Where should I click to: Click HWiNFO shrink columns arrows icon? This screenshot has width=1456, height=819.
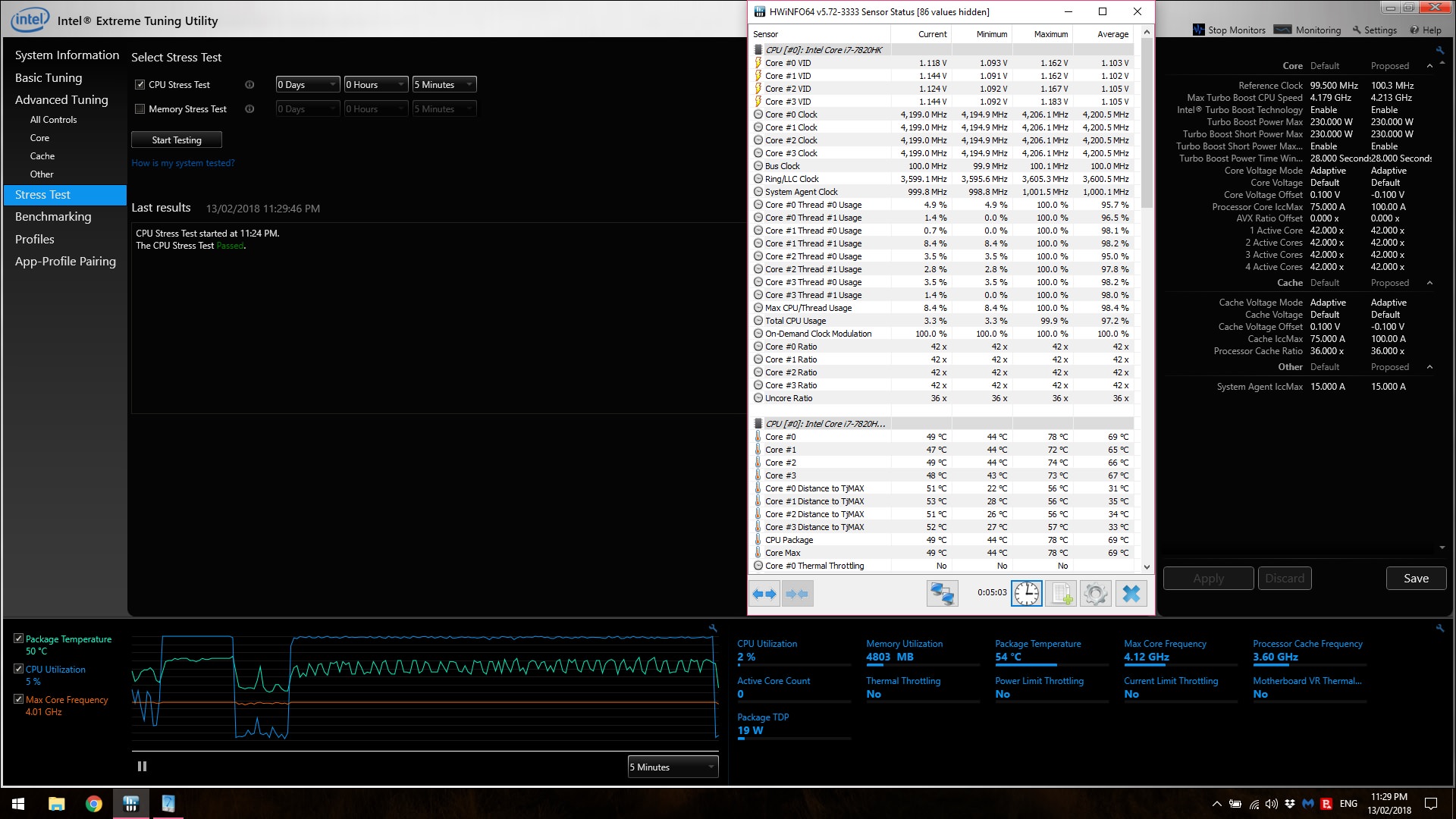click(x=797, y=594)
